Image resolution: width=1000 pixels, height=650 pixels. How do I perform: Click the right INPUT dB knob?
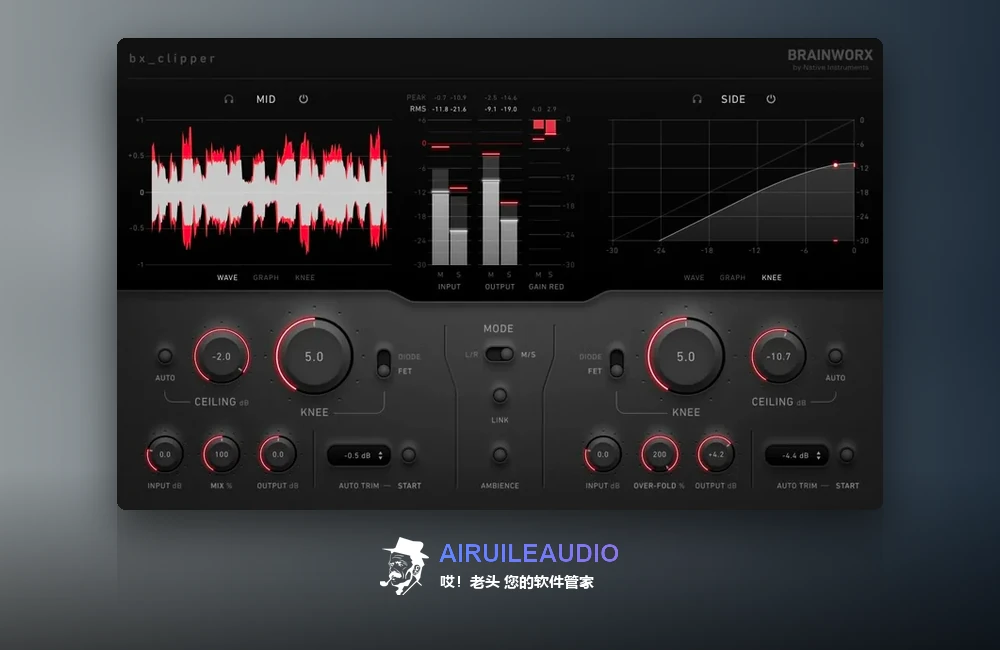603,455
